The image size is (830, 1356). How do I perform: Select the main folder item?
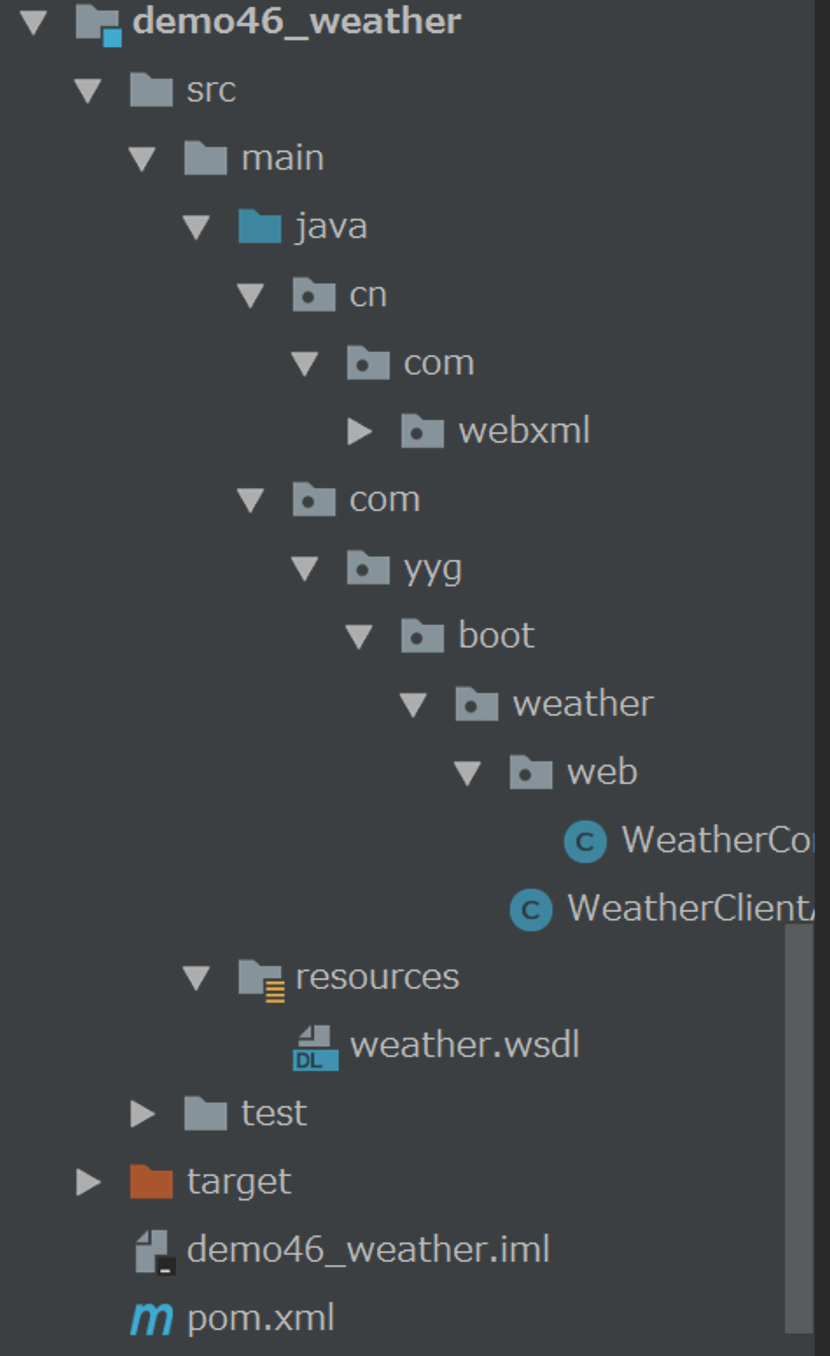coord(254,159)
